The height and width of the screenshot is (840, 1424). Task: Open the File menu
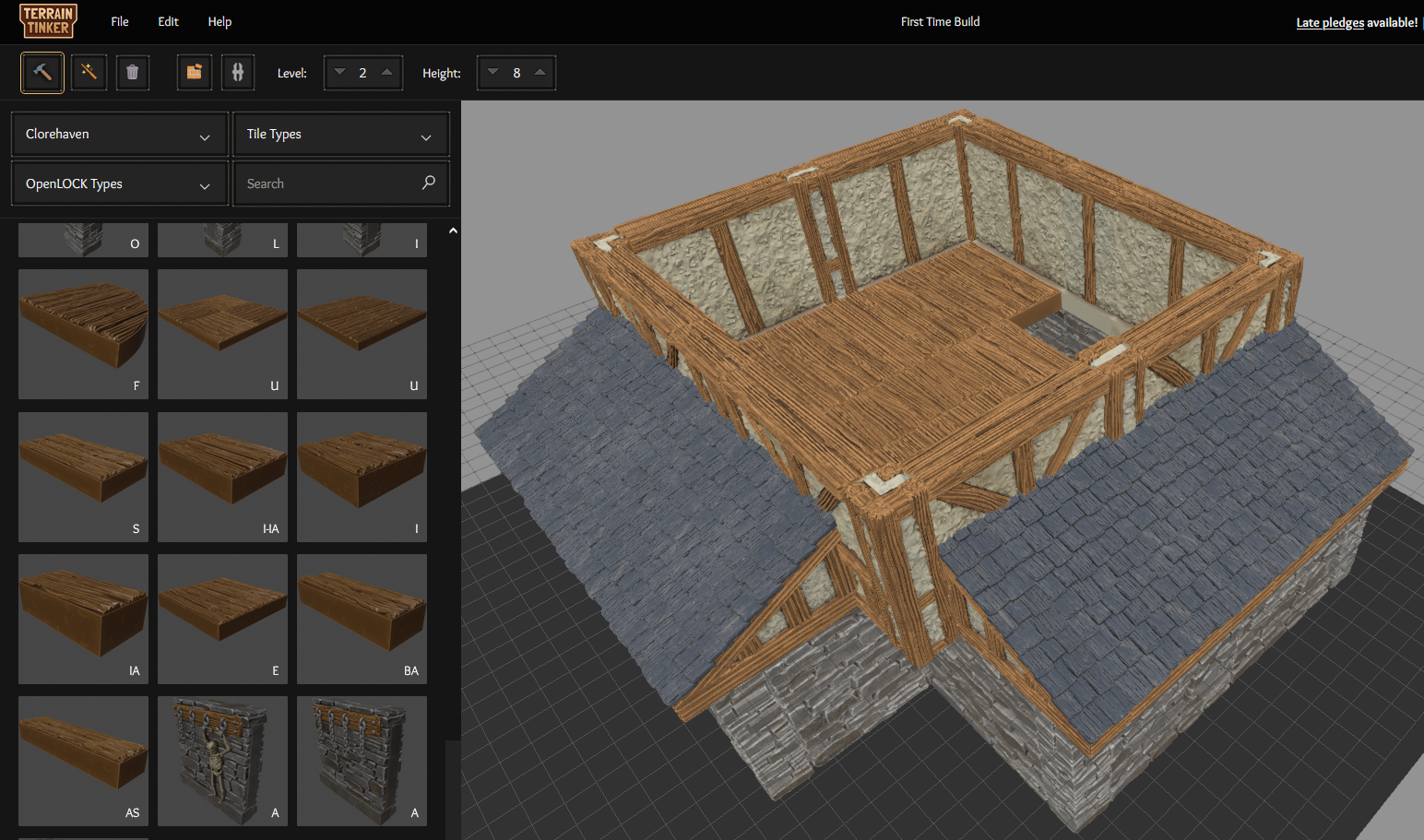[120, 21]
